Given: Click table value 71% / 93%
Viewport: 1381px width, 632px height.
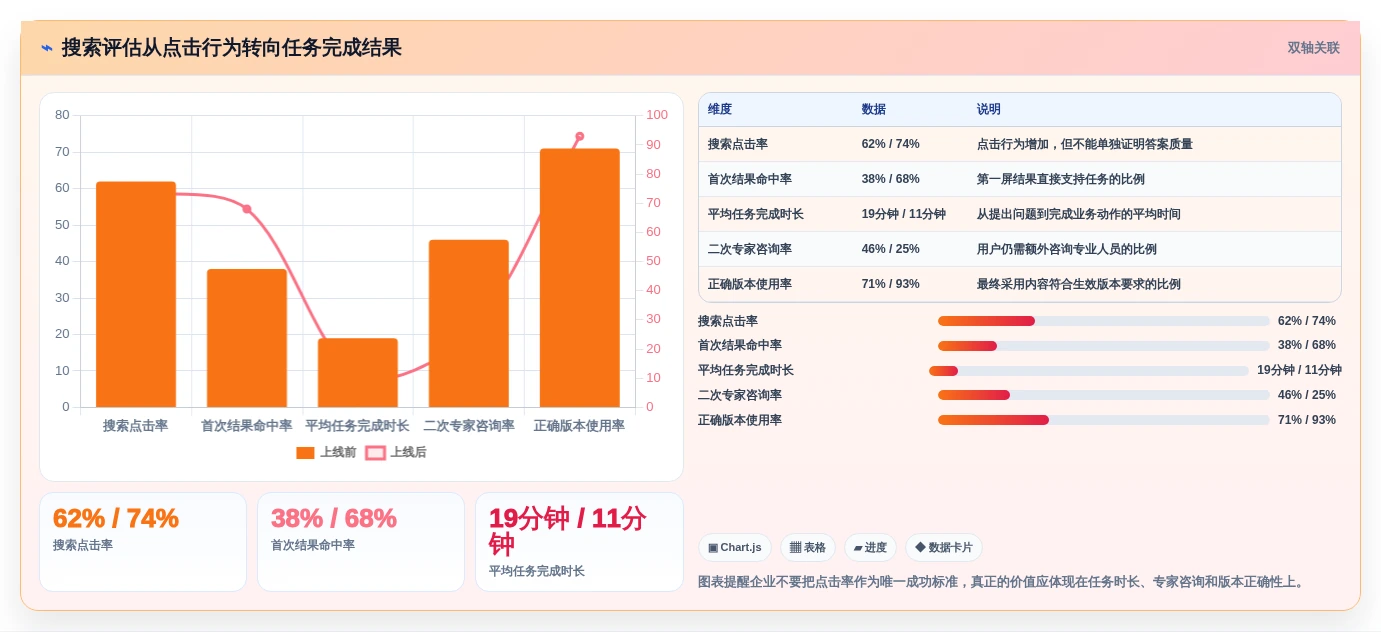Looking at the screenshot, I should click(x=891, y=285).
